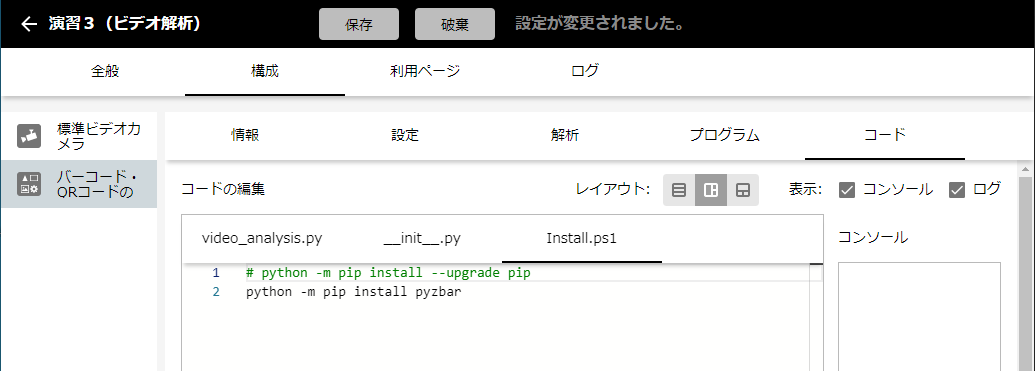Click the 設定が変更されました message

(599, 24)
